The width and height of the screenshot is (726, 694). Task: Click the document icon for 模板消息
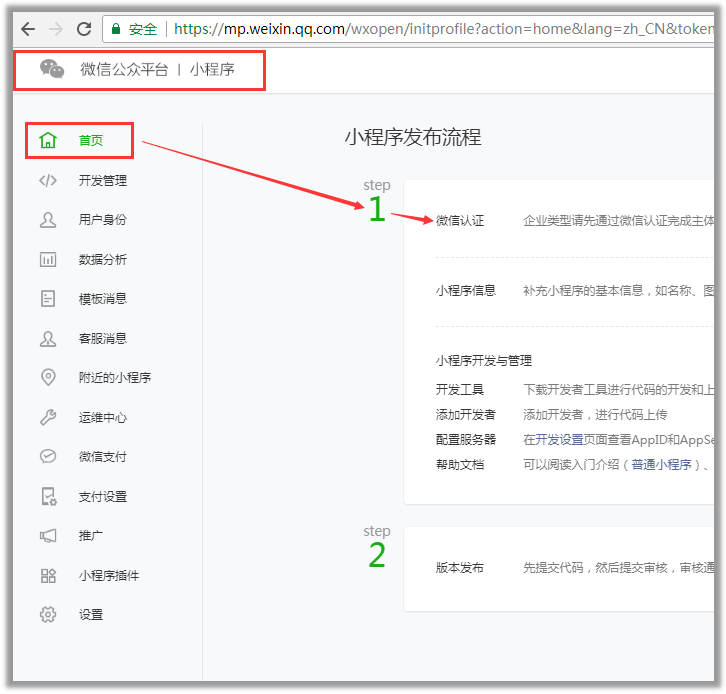(x=48, y=299)
